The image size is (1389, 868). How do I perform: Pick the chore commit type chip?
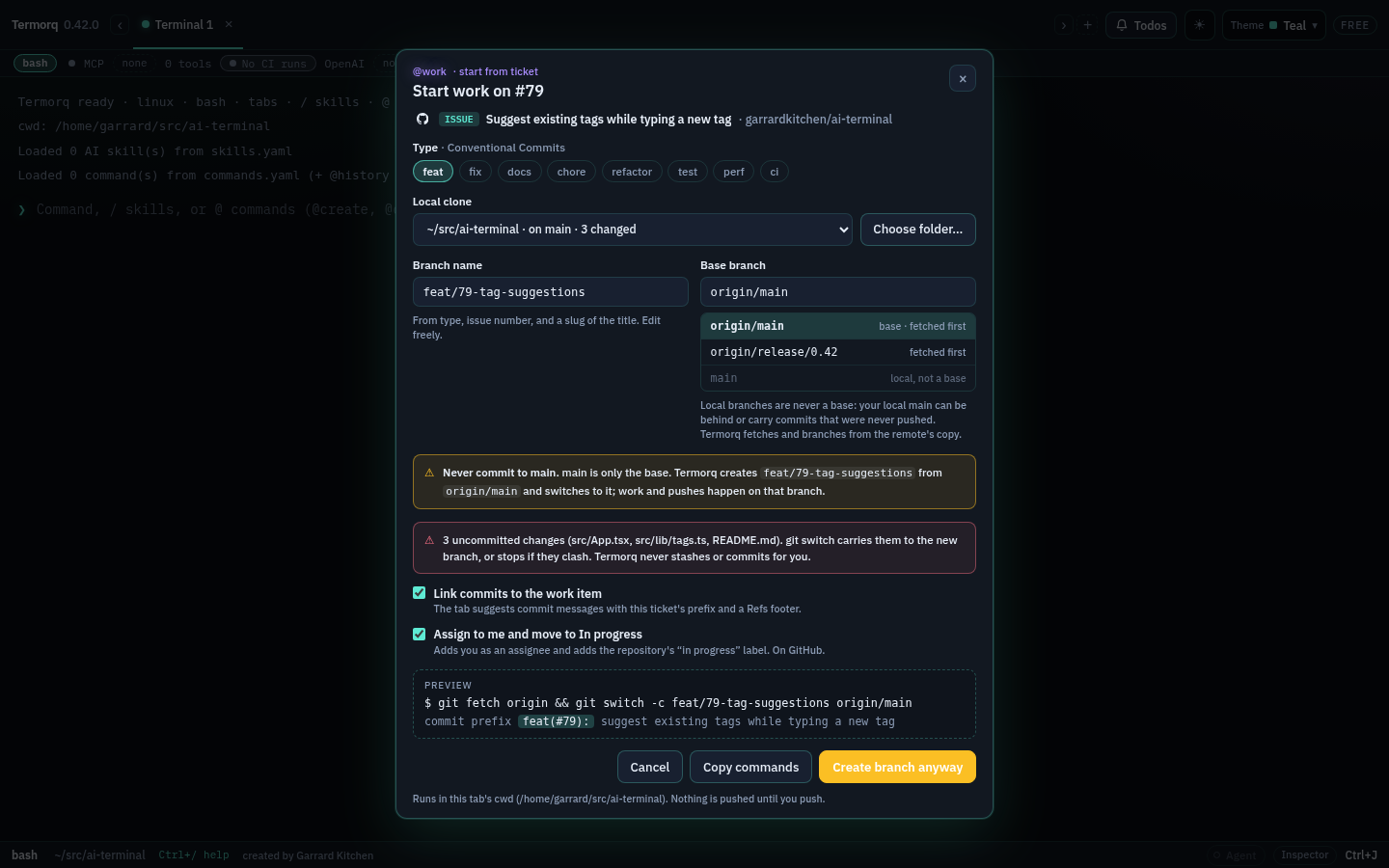(x=572, y=172)
